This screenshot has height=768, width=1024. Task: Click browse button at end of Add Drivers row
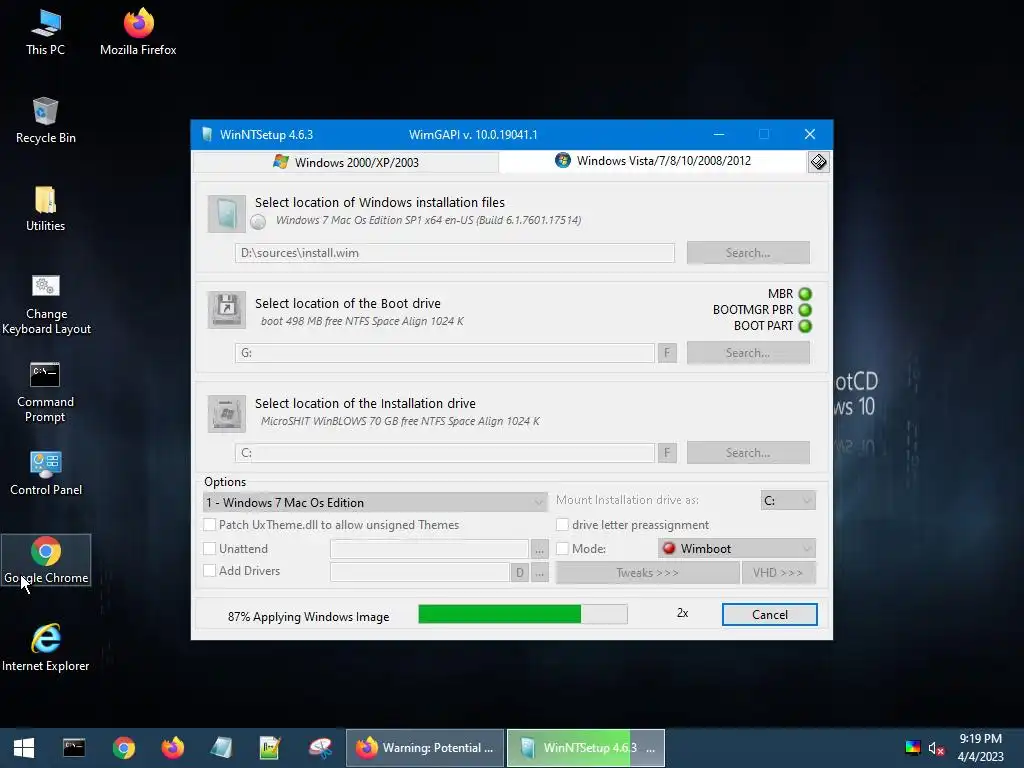[539, 573]
